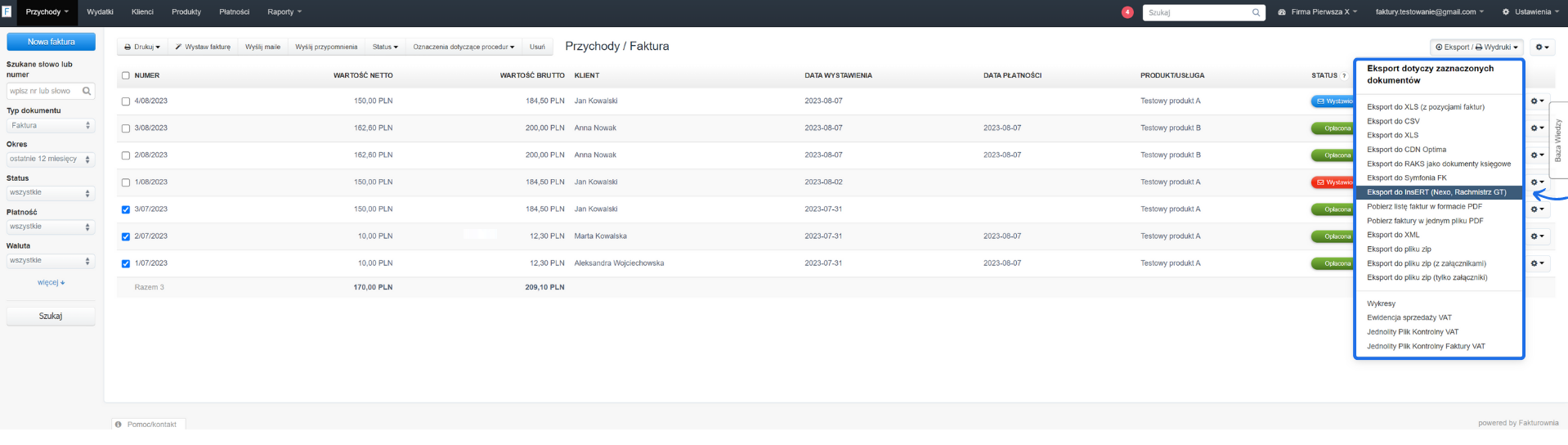
Task: Click the Nowa faktura button
Action: 51,42
